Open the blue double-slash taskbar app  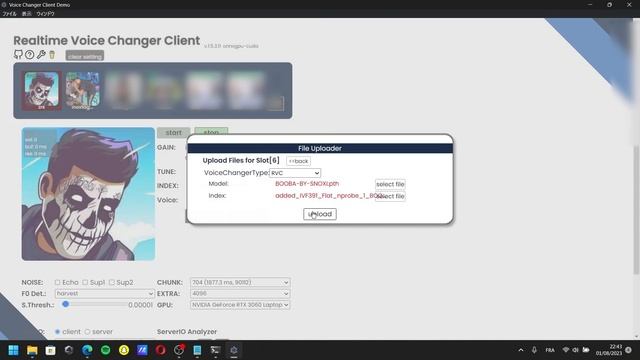point(142,350)
